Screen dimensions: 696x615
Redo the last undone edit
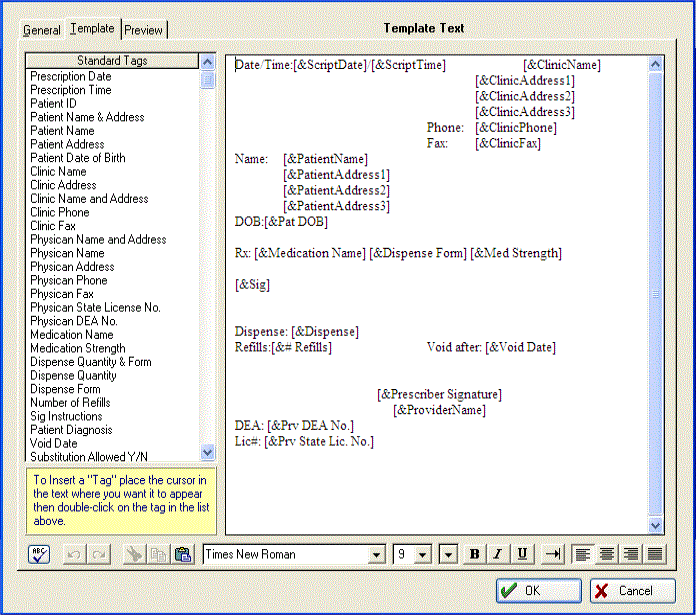click(x=99, y=555)
